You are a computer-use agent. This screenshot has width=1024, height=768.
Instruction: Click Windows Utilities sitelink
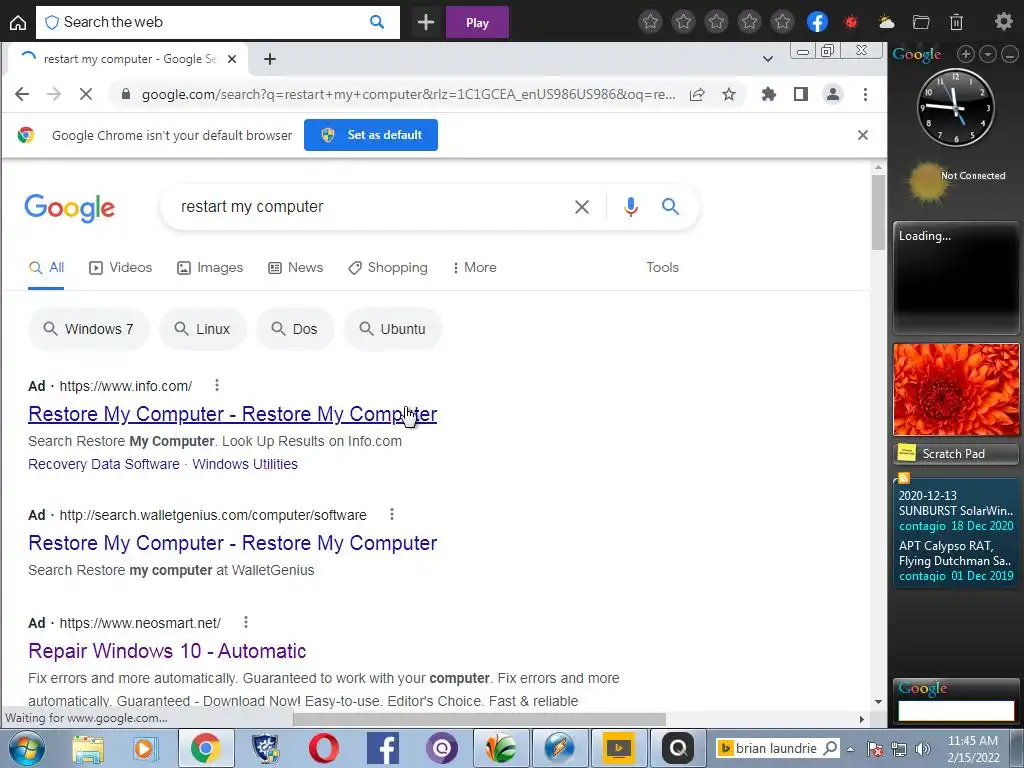tap(245, 464)
